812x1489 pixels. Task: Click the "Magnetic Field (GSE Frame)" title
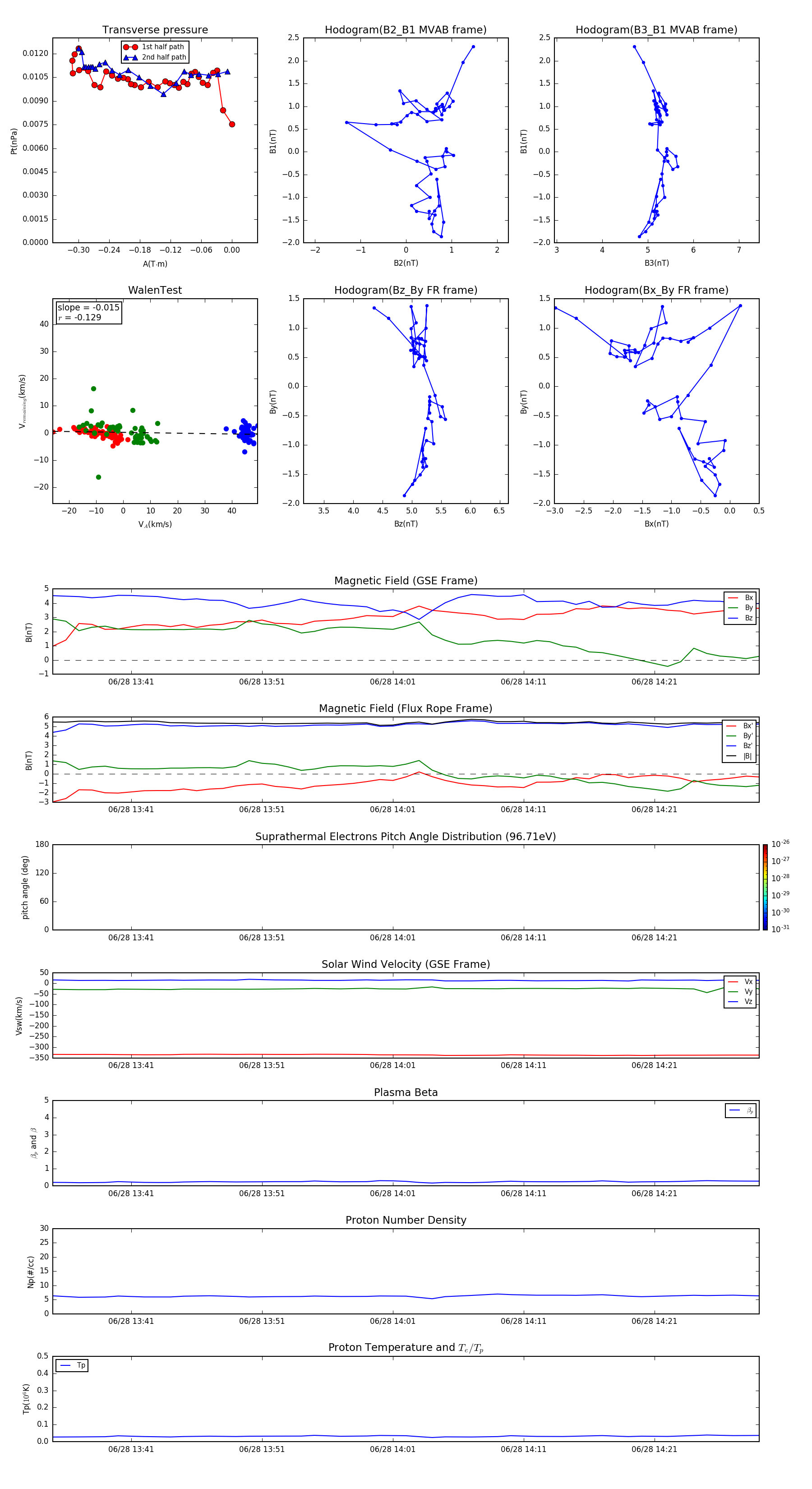coord(406,581)
